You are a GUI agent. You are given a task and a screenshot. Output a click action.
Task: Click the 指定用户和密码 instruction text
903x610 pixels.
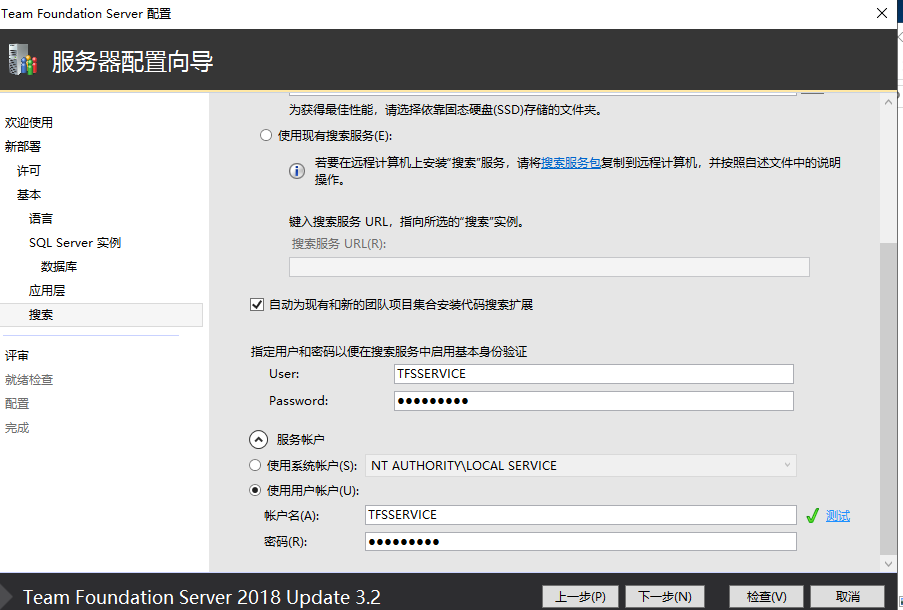tap(389, 351)
